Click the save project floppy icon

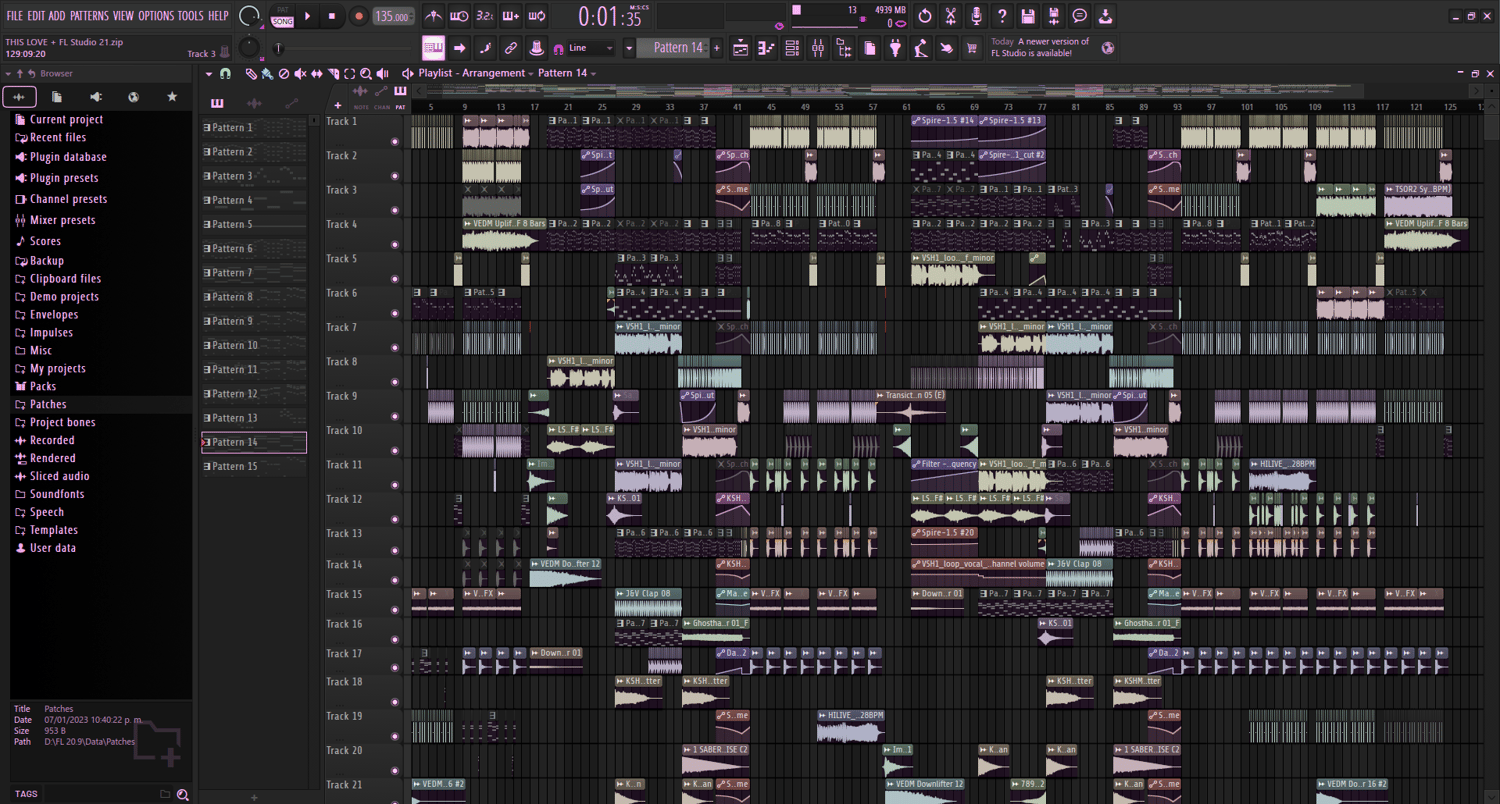click(1028, 16)
